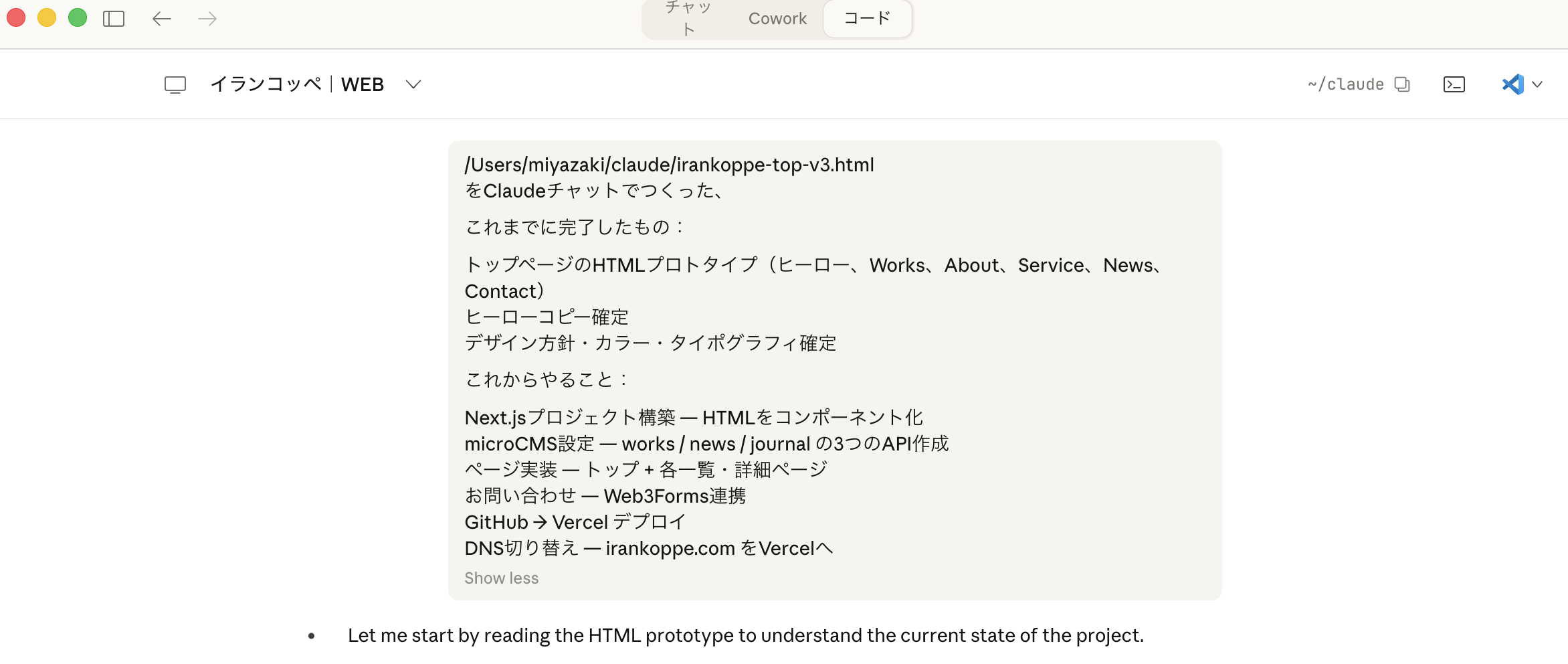Screen dimensions: 1568x664
Task: Open the terminal panel icon
Action: click(1454, 84)
